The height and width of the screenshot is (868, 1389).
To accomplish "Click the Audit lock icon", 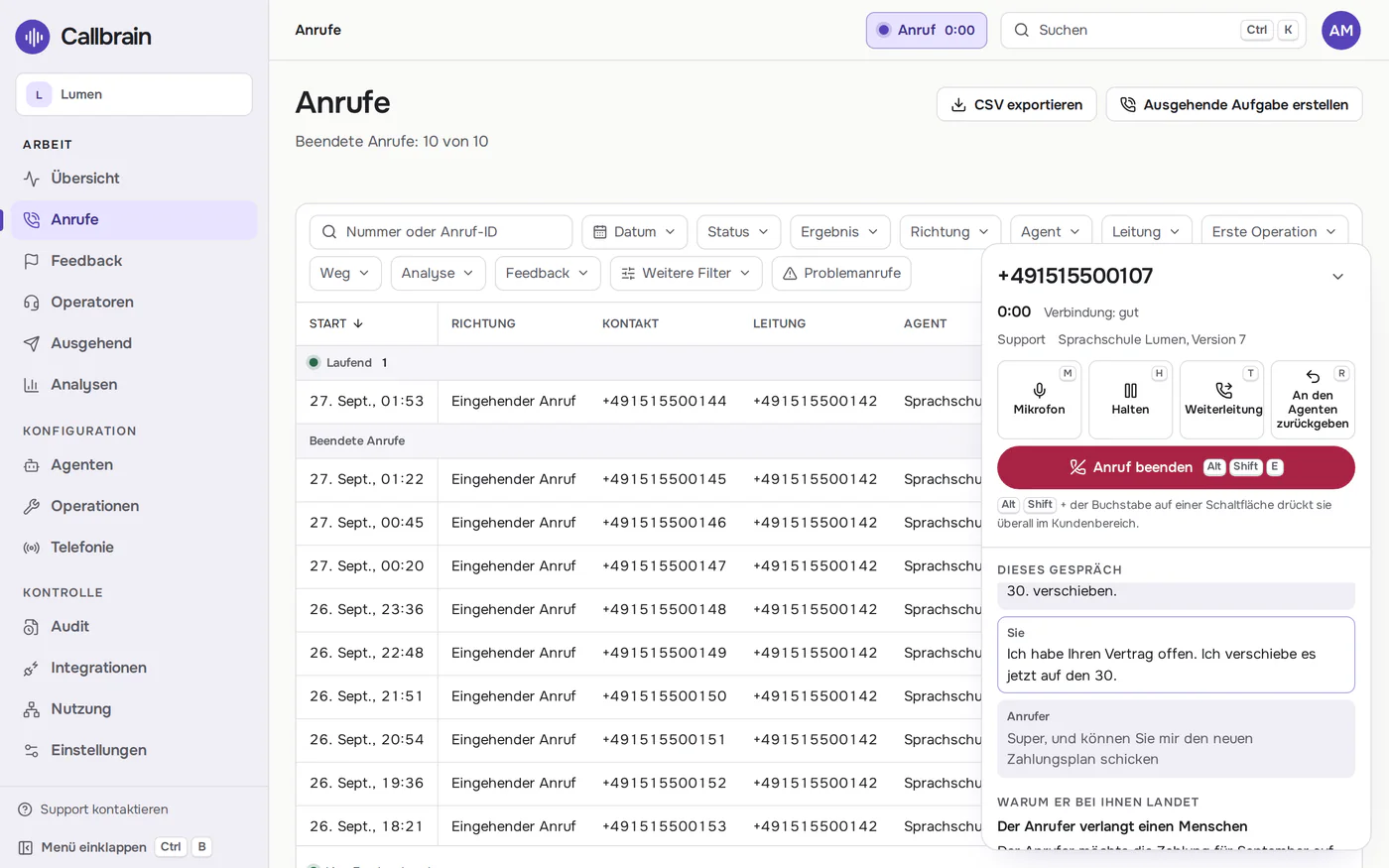I will coord(32,627).
